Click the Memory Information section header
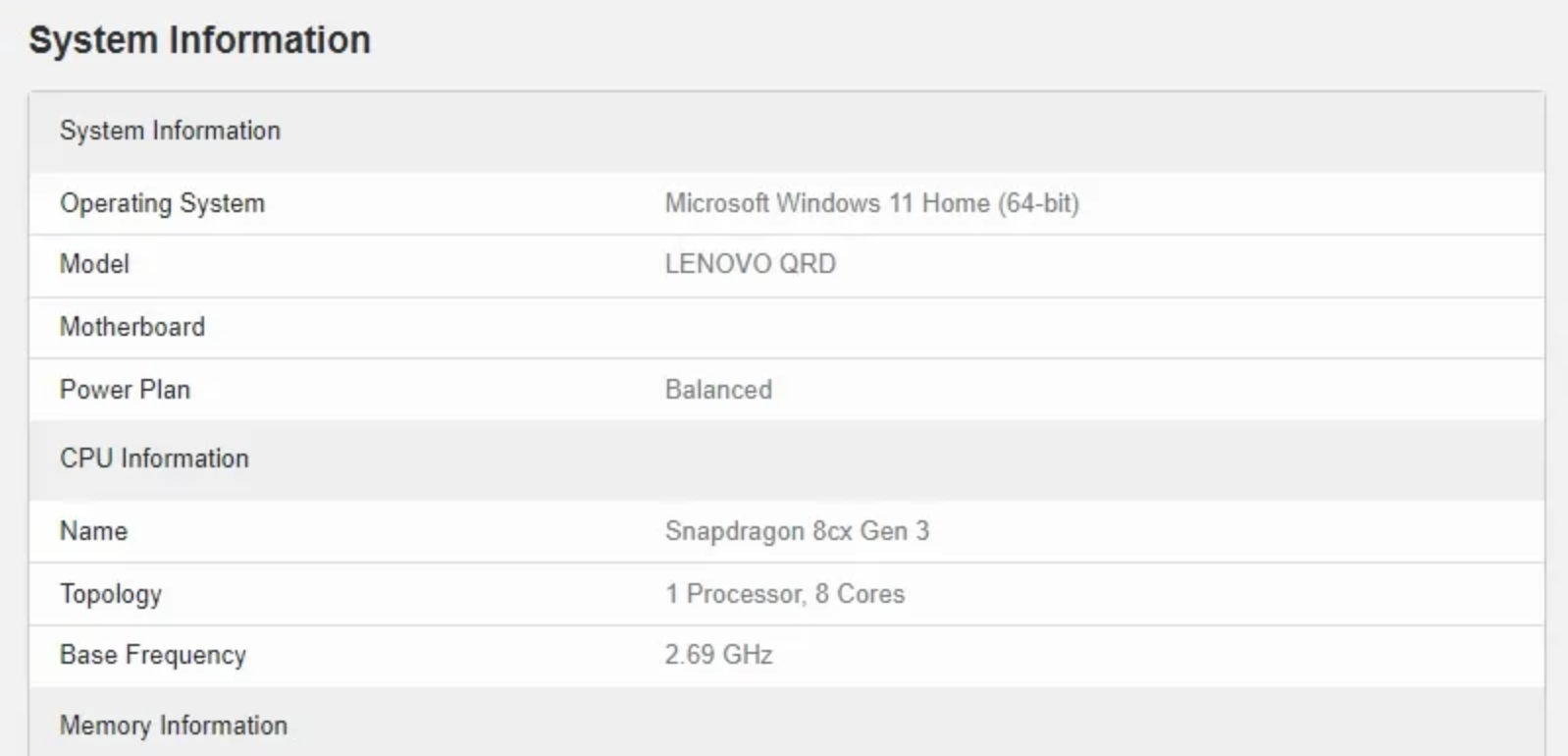1568x756 pixels. [174, 726]
